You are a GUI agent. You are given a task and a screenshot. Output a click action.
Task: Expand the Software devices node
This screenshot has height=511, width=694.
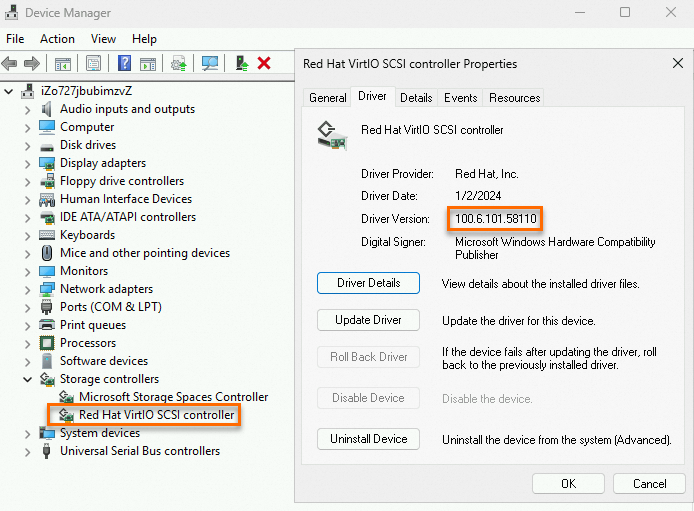click(27, 362)
